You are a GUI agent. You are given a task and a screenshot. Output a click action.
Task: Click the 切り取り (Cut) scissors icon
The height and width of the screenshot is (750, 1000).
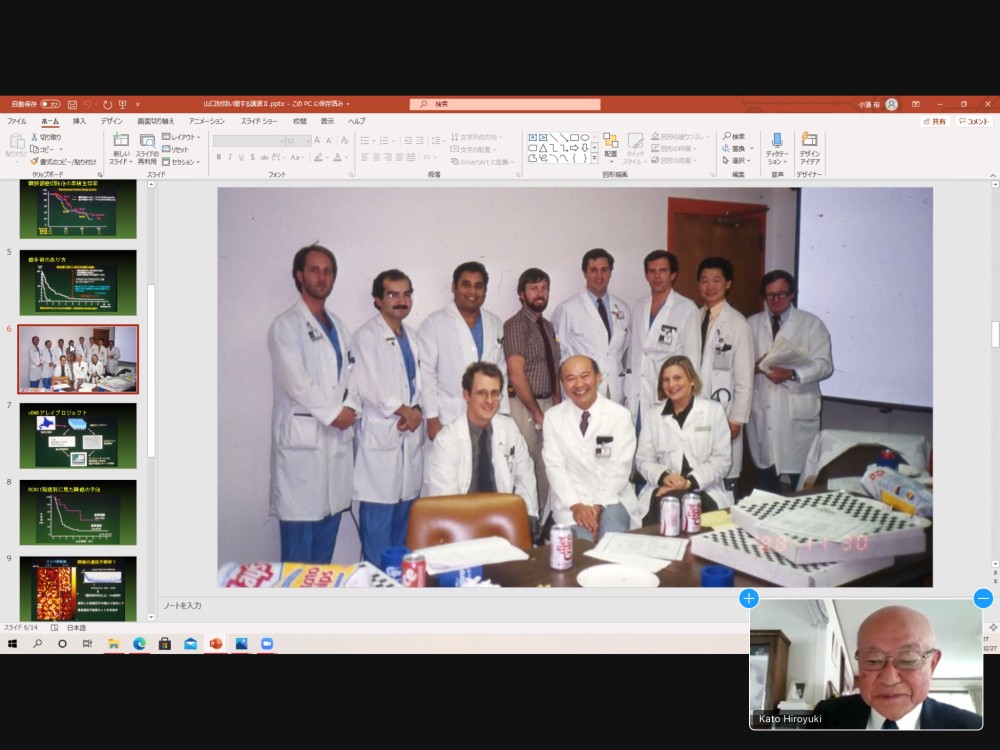[x=34, y=137]
